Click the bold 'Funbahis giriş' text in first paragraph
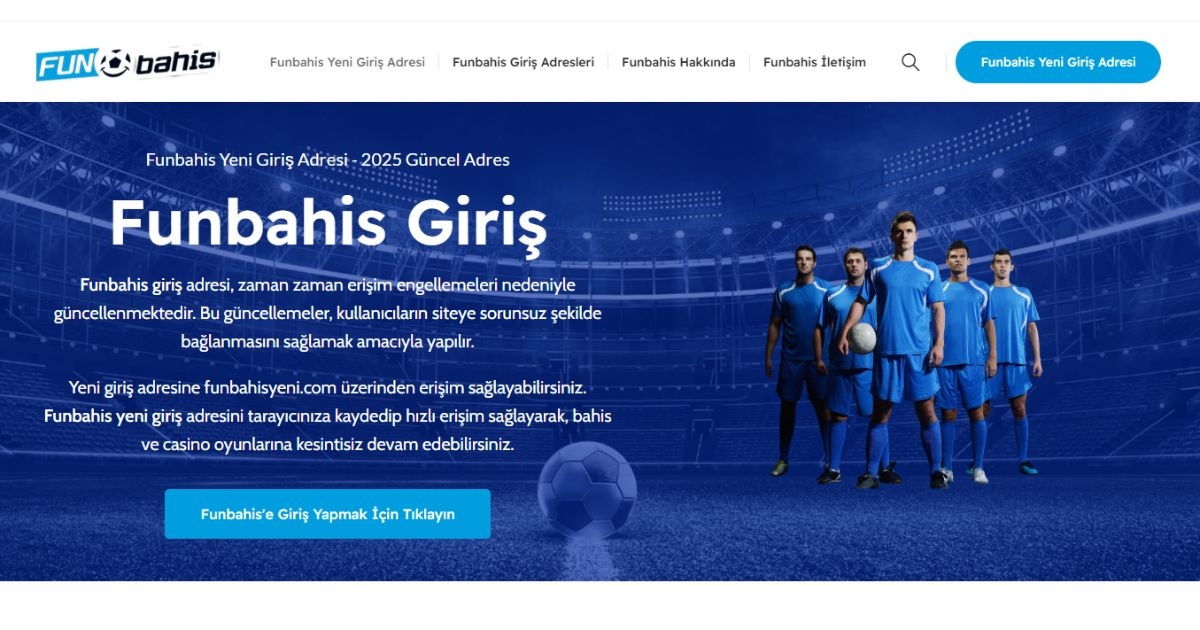Image resolution: width=1200 pixels, height=630 pixels. point(131,285)
